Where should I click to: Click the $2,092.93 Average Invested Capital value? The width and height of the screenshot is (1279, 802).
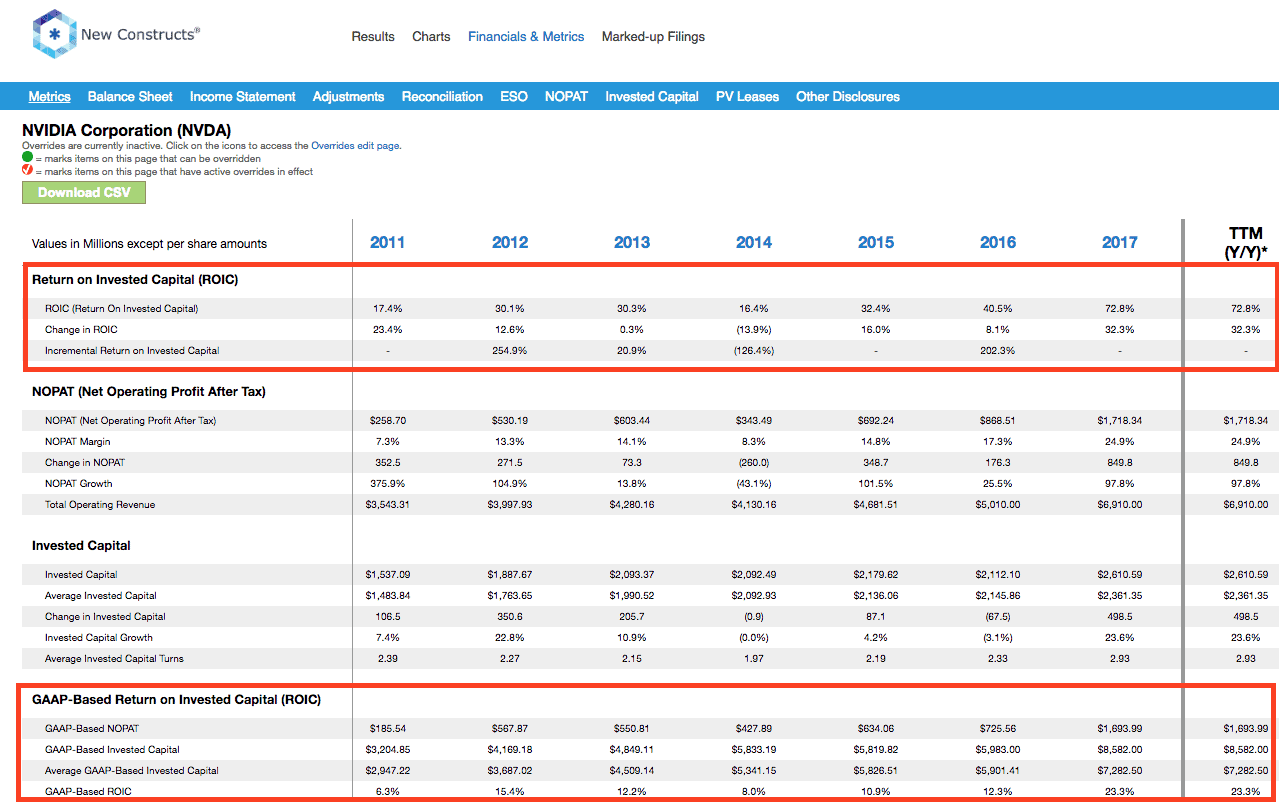pos(754,596)
